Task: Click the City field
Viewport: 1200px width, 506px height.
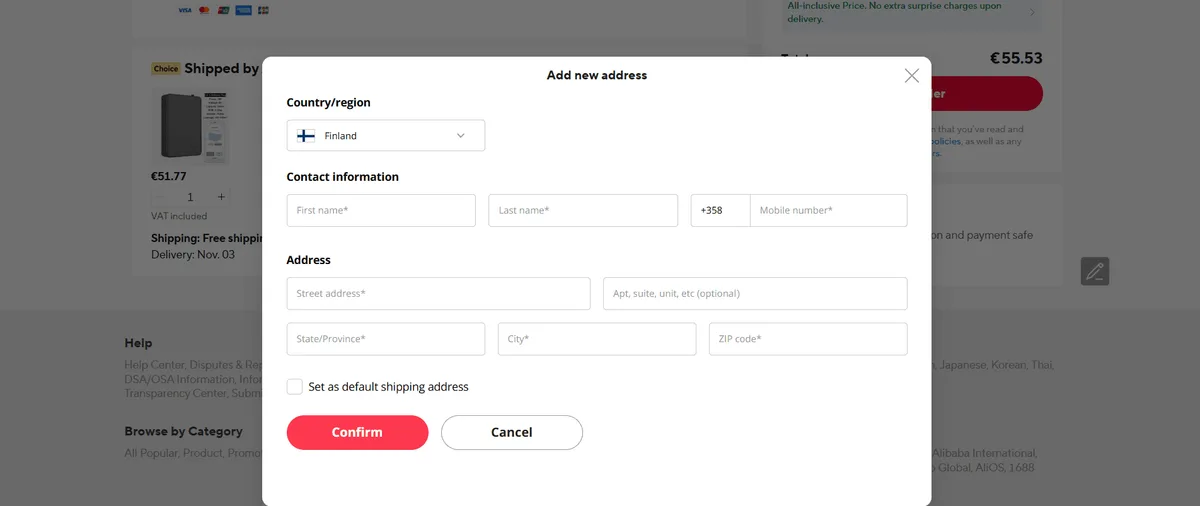Action: (597, 339)
